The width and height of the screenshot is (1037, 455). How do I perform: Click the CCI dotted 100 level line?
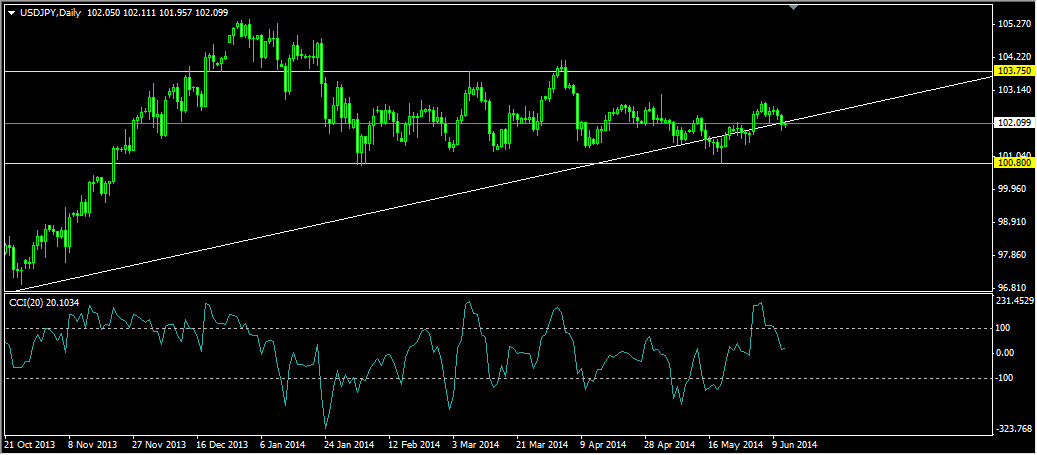pos(499,328)
